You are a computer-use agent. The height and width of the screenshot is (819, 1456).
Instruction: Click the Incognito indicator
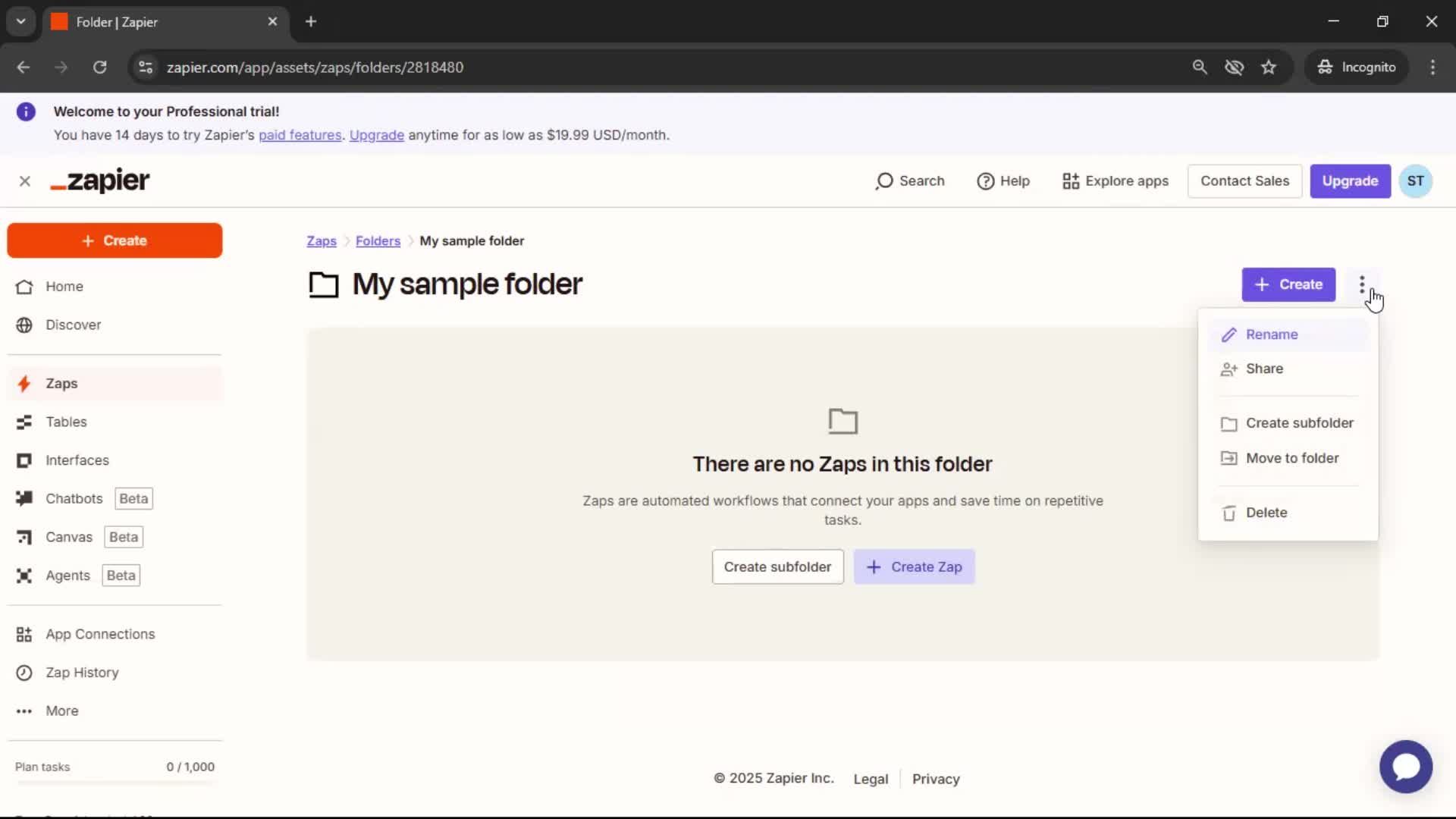coord(1357,67)
